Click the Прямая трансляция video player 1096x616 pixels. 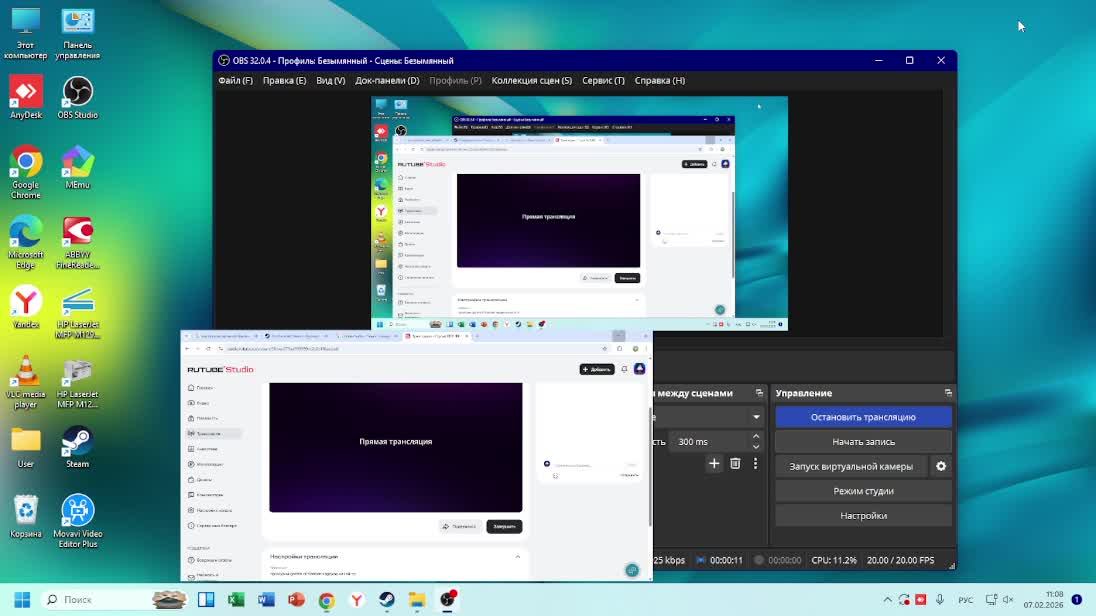click(396, 447)
